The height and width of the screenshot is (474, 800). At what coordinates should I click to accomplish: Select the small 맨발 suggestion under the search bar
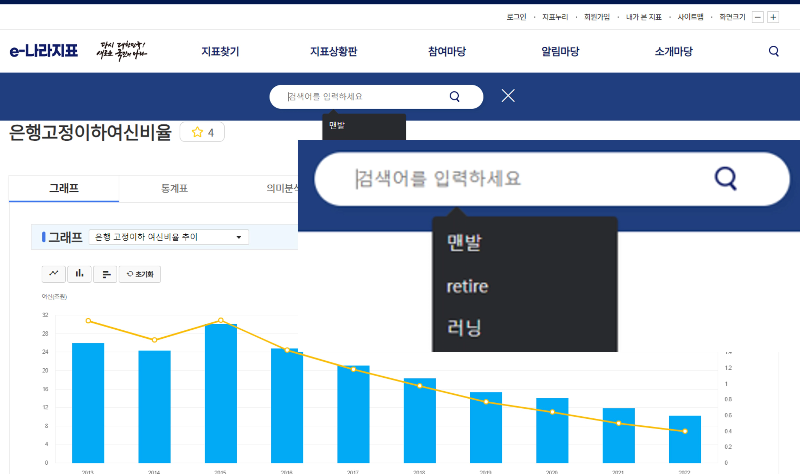pyautogui.click(x=337, y=126)
